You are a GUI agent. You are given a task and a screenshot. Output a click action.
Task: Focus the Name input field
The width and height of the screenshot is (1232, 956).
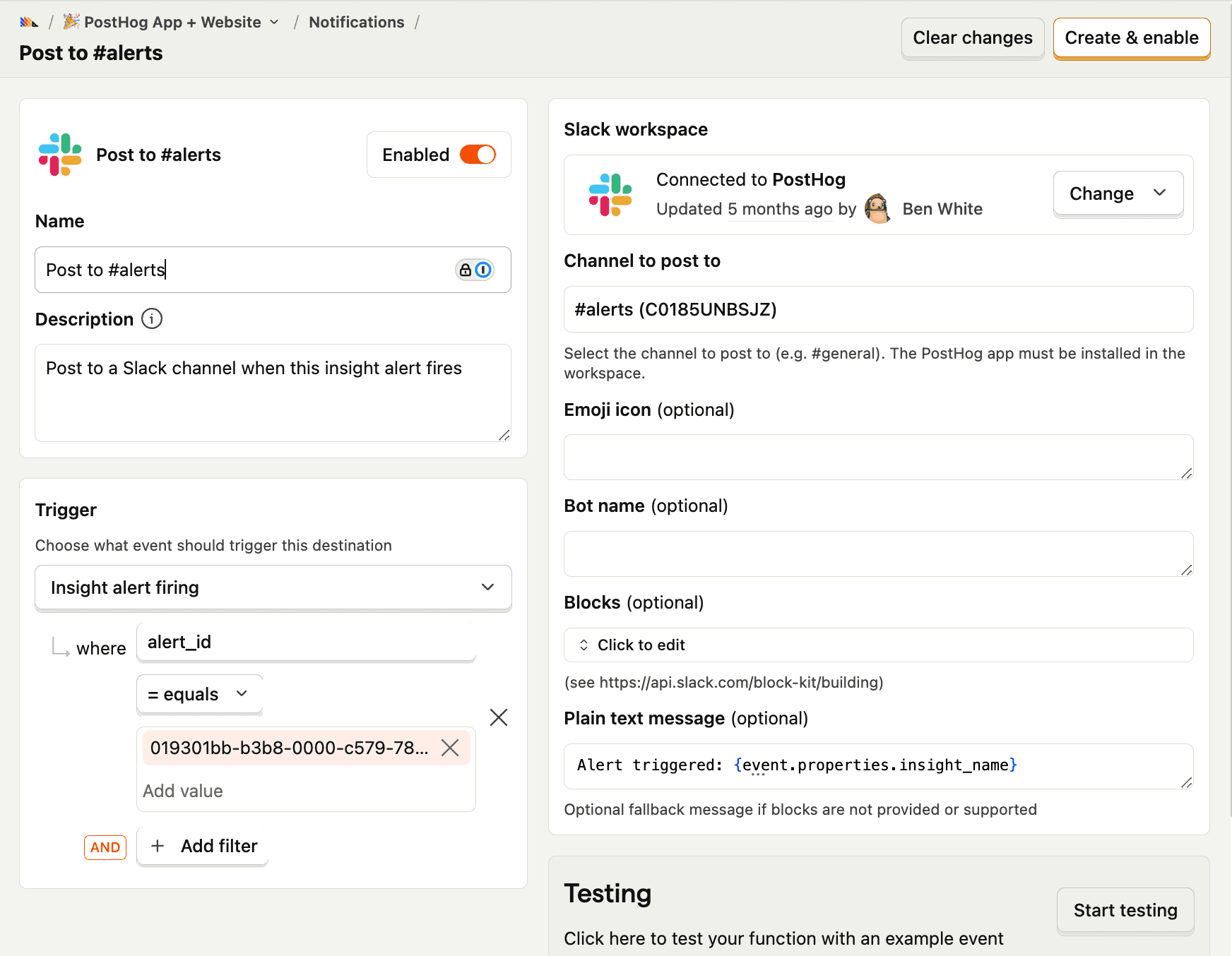tap(273, 270)
